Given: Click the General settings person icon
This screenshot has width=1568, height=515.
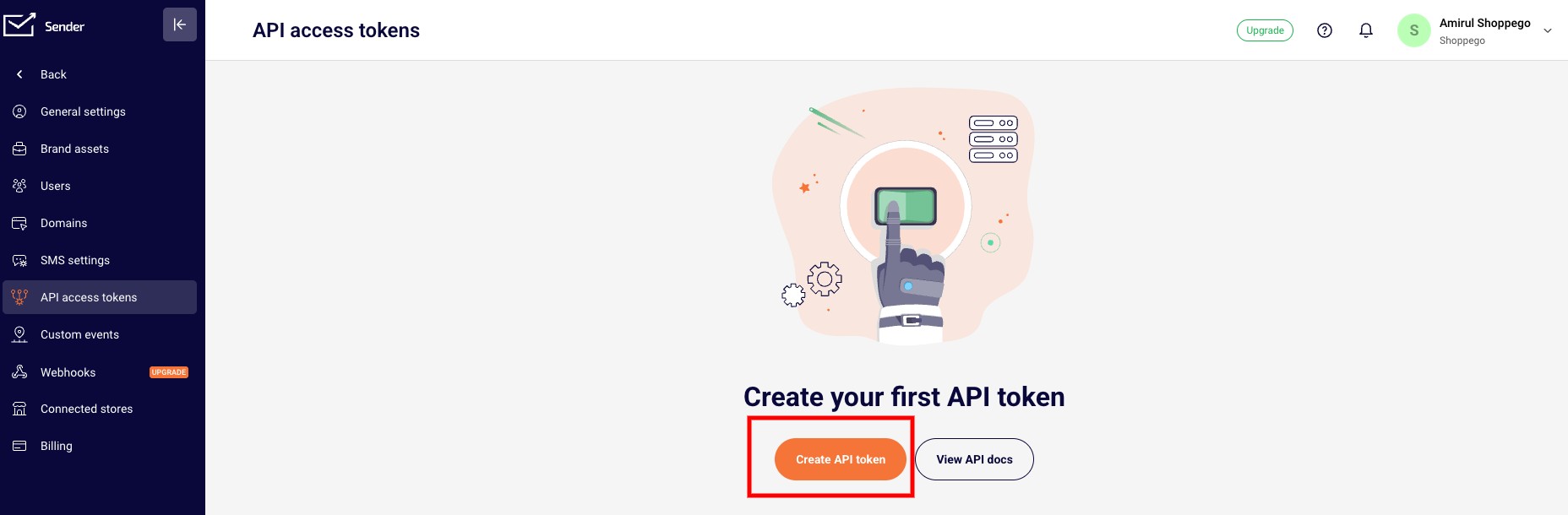Looking at the screenshot, I should coord(19,111).
